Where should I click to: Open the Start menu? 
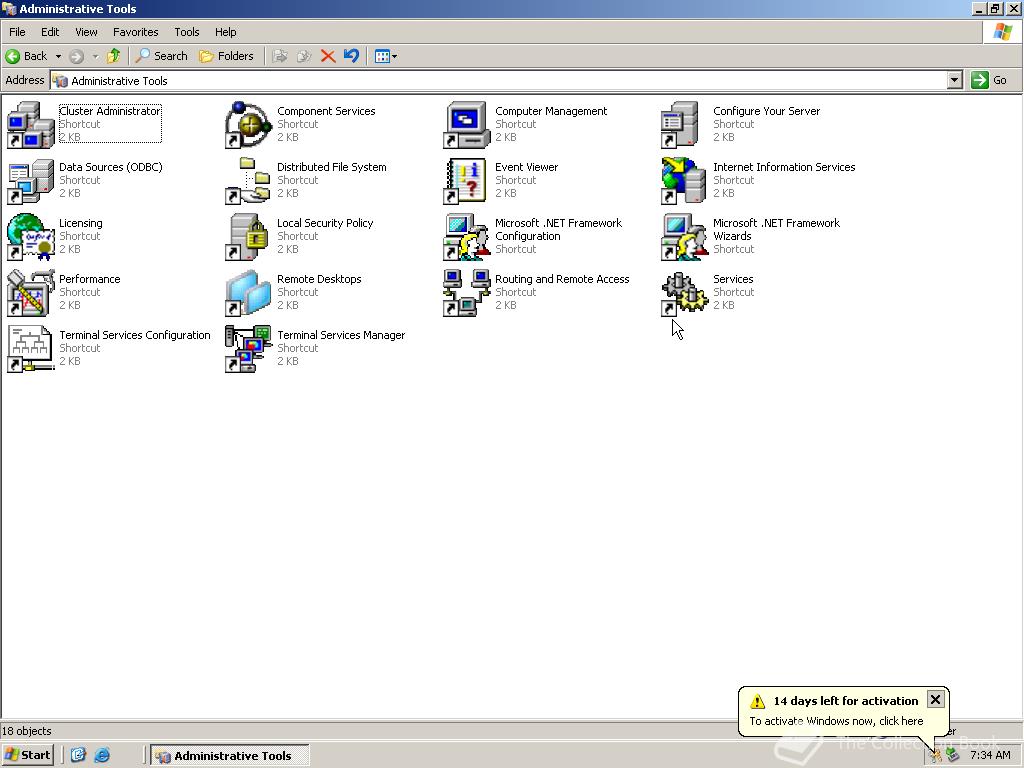(27, 755)
